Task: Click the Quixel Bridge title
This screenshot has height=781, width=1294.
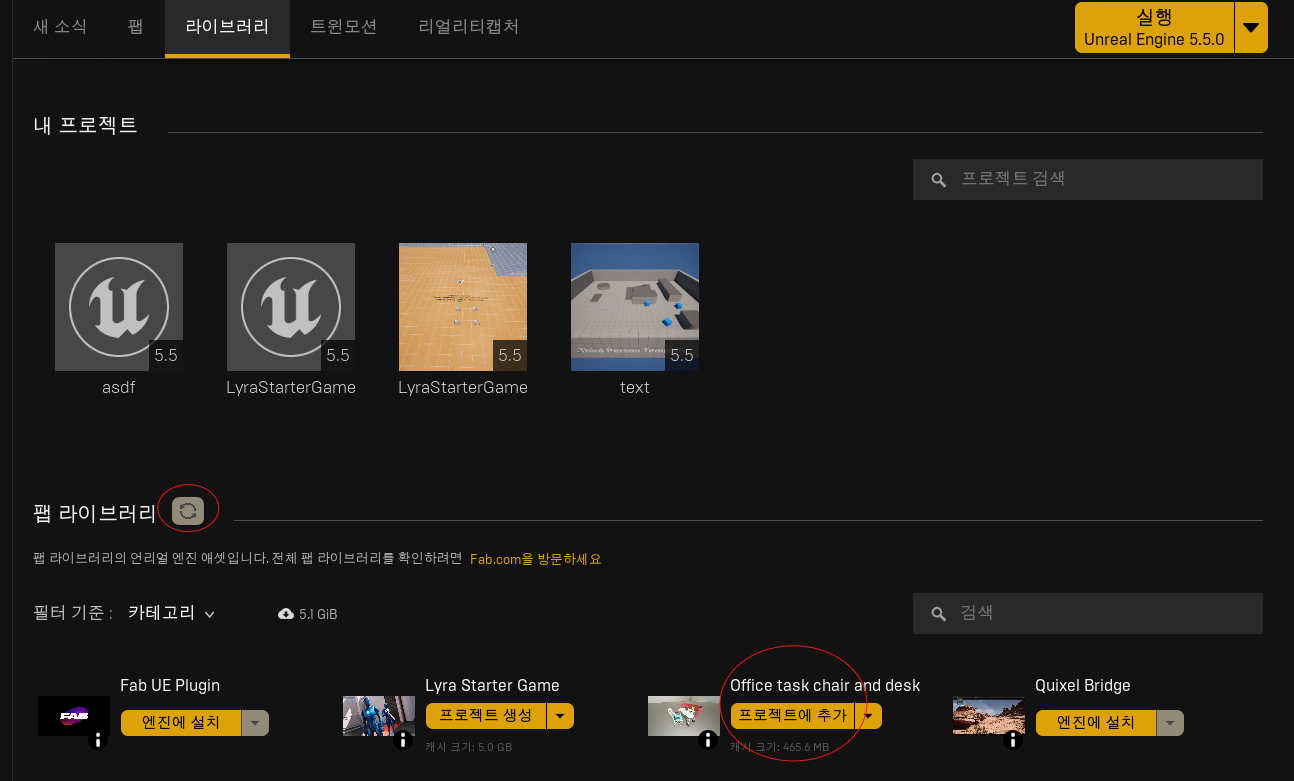Action: pos(1083,685)
